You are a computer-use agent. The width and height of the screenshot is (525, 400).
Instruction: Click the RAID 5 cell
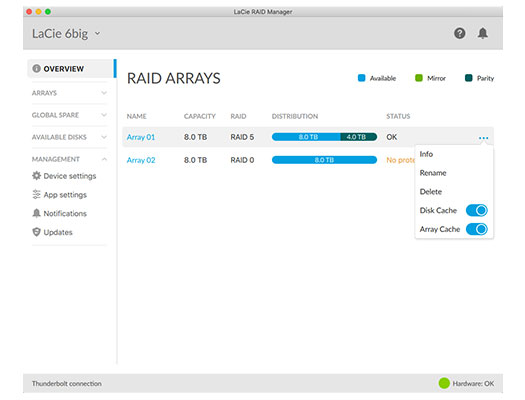242,137
